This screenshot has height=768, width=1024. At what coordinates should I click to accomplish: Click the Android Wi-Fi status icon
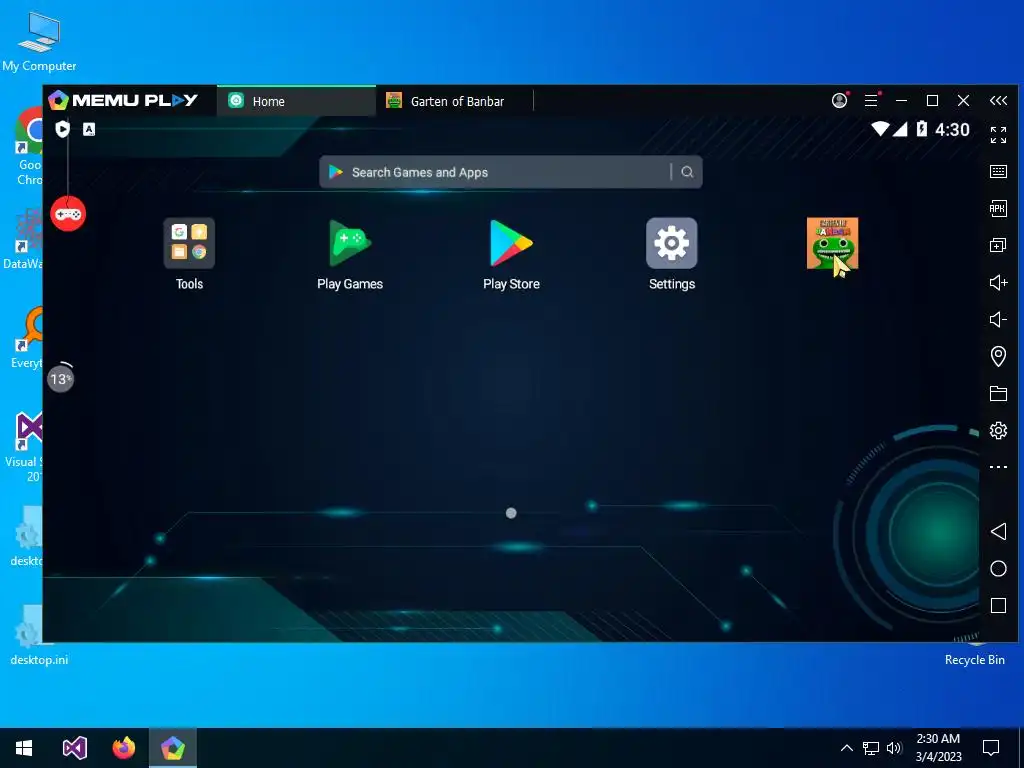[x=880, y=129]
